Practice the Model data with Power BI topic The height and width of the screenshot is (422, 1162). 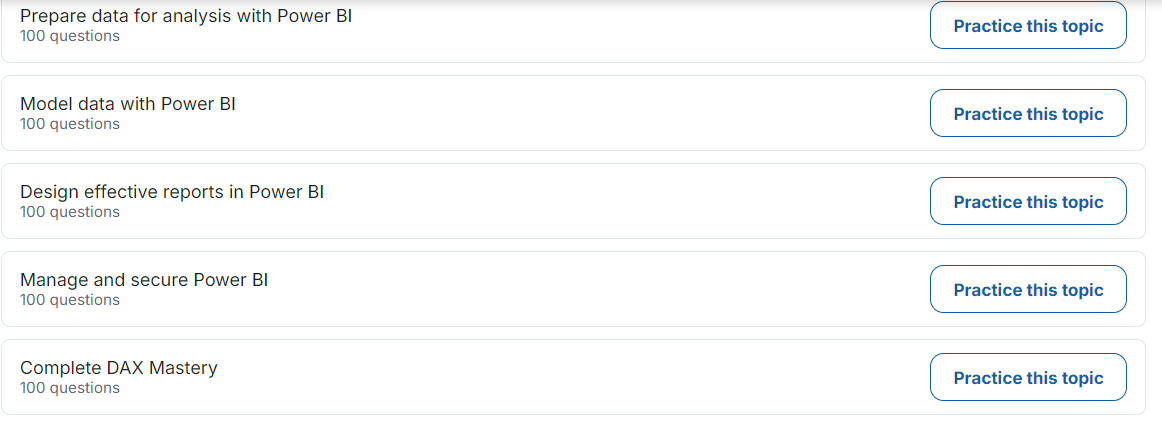[x=1028, y=113]
